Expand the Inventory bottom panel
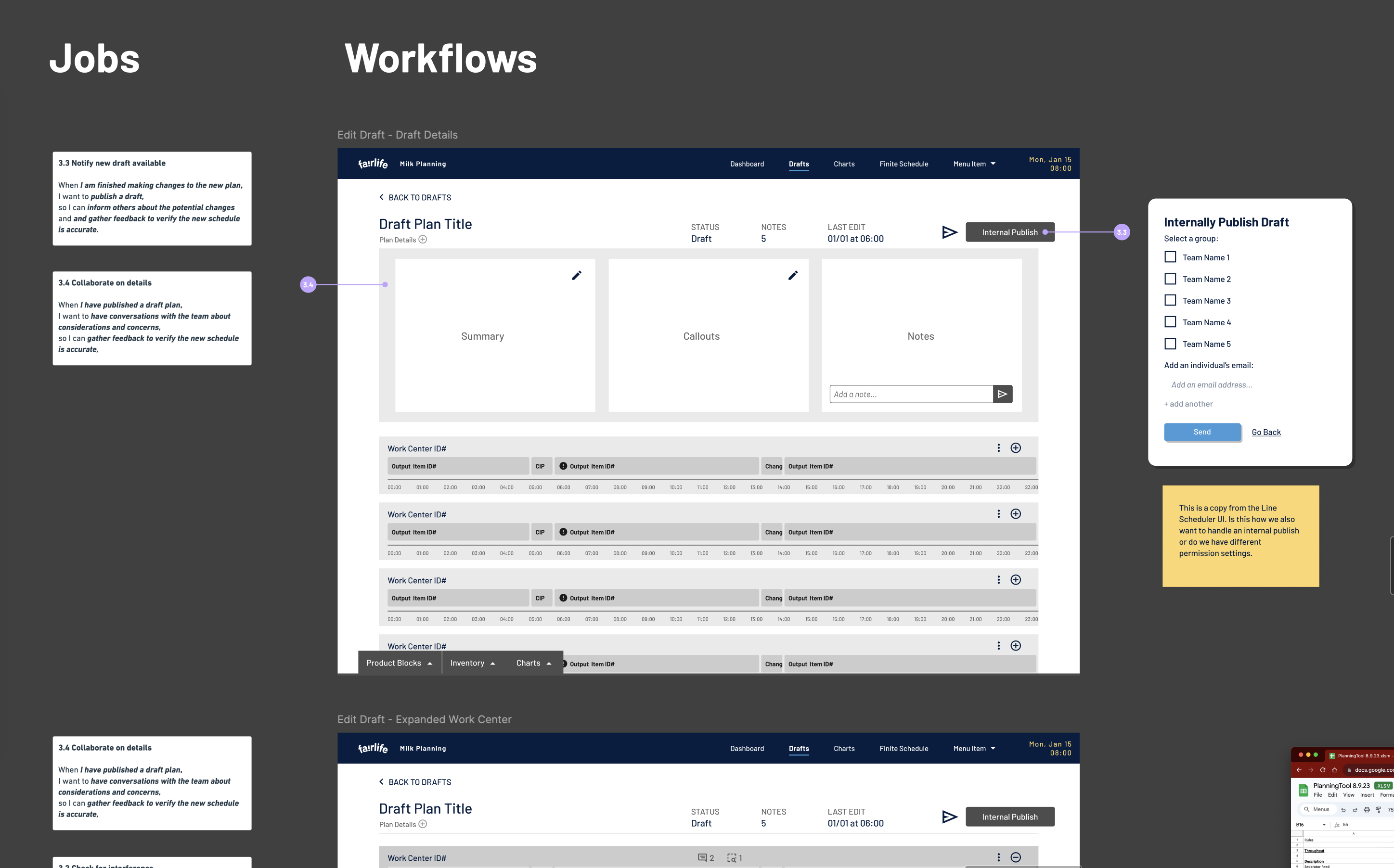This screenshot has height=868, width=1394. click(473, 663)
